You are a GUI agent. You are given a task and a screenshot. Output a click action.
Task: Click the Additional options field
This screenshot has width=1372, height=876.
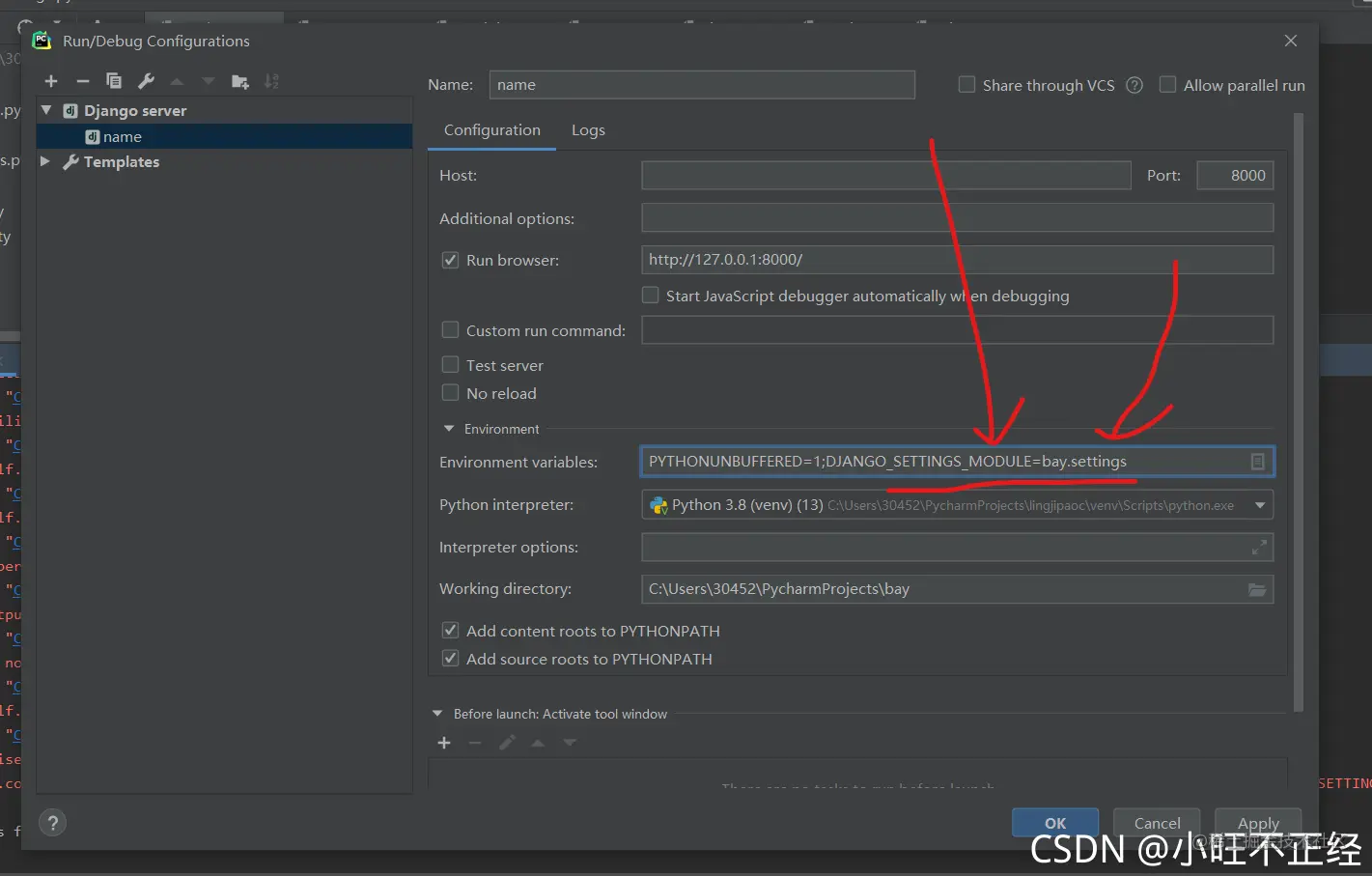[x=957, y=218]
